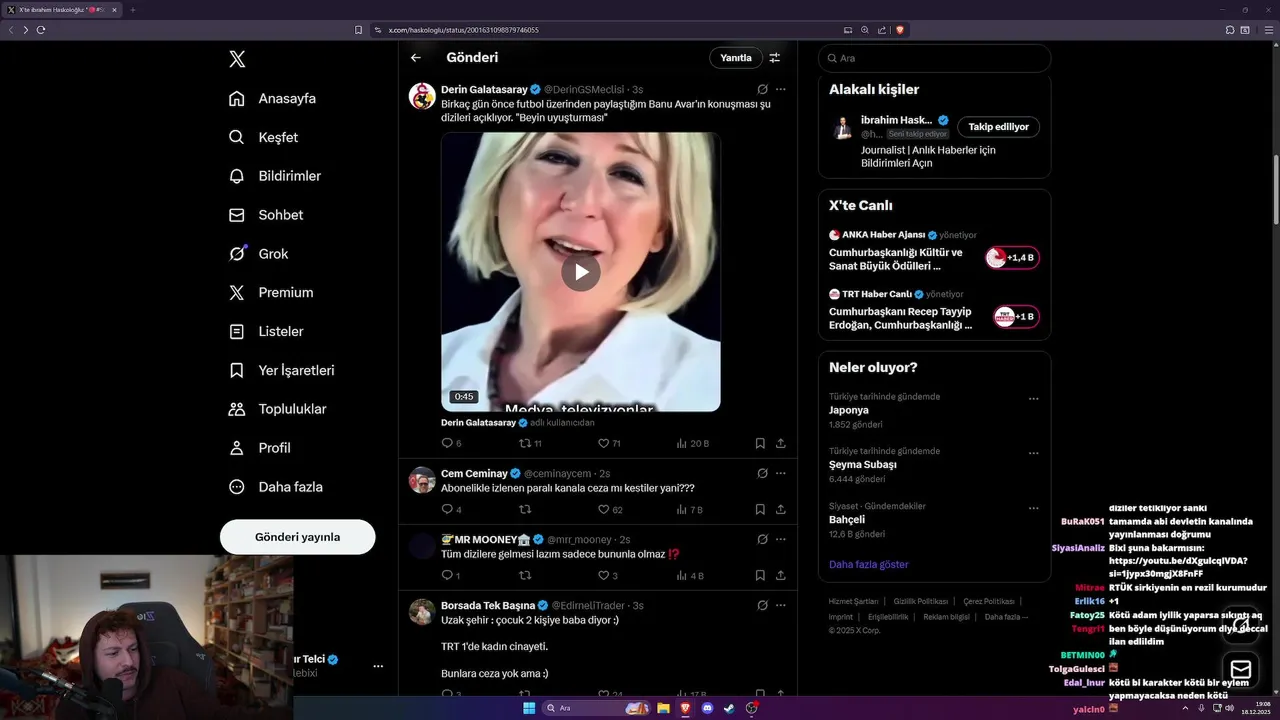Open Keşfet explore page
This screenshot has height=720, width=1280.
(263, 137)
